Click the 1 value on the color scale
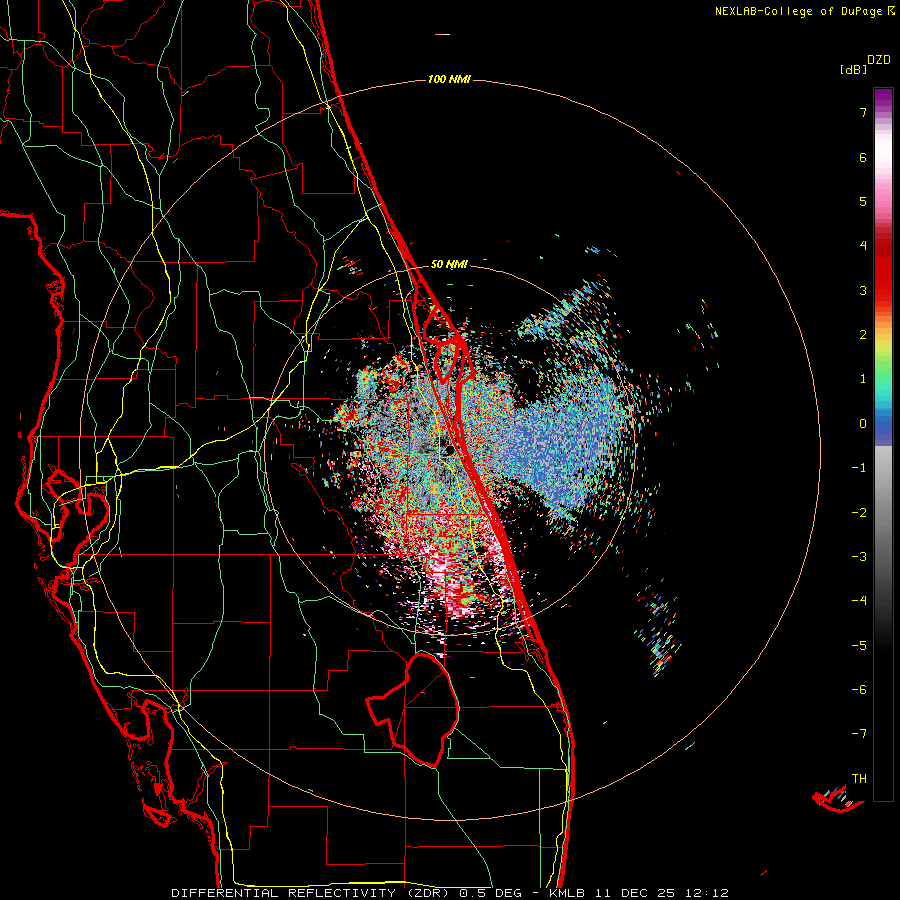Viewport: 900px width, 900px height. click(x=863, y=379)
